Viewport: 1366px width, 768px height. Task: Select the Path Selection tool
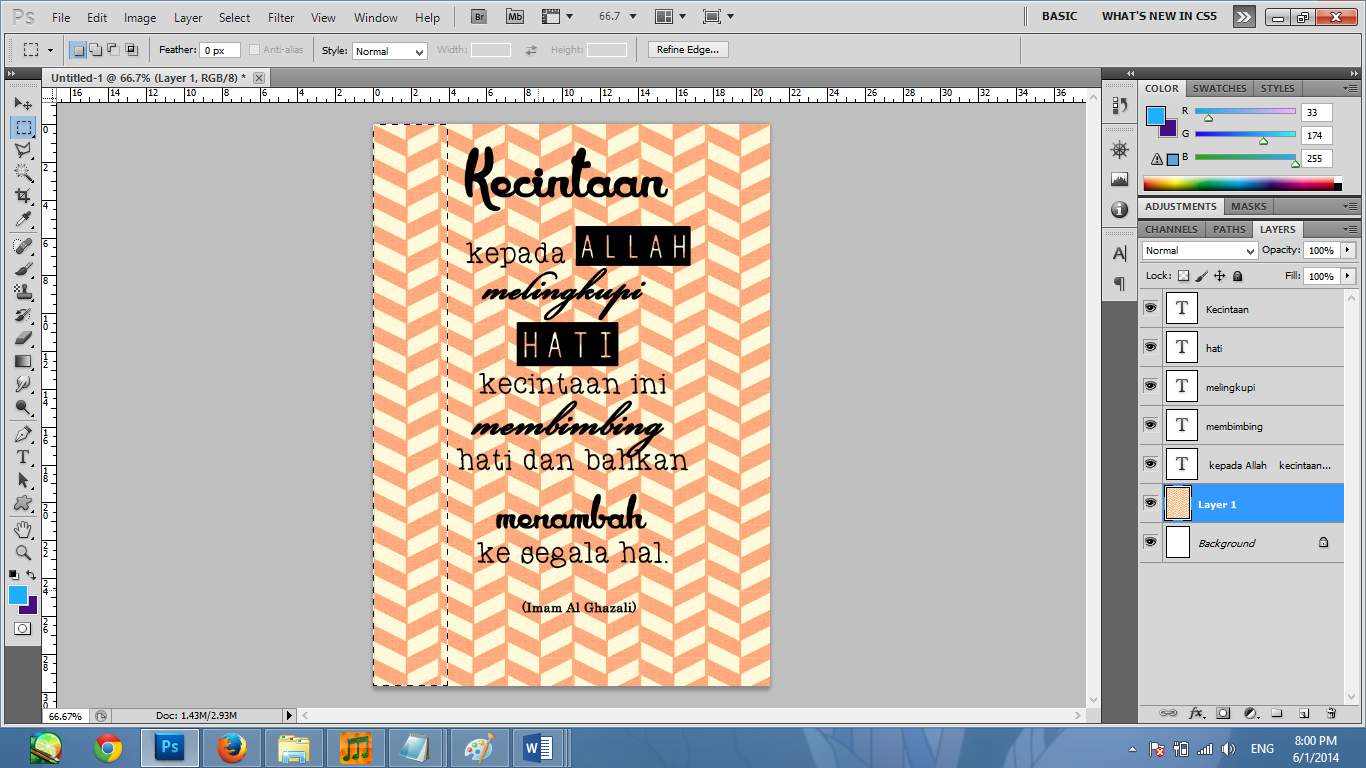[22, 480]
